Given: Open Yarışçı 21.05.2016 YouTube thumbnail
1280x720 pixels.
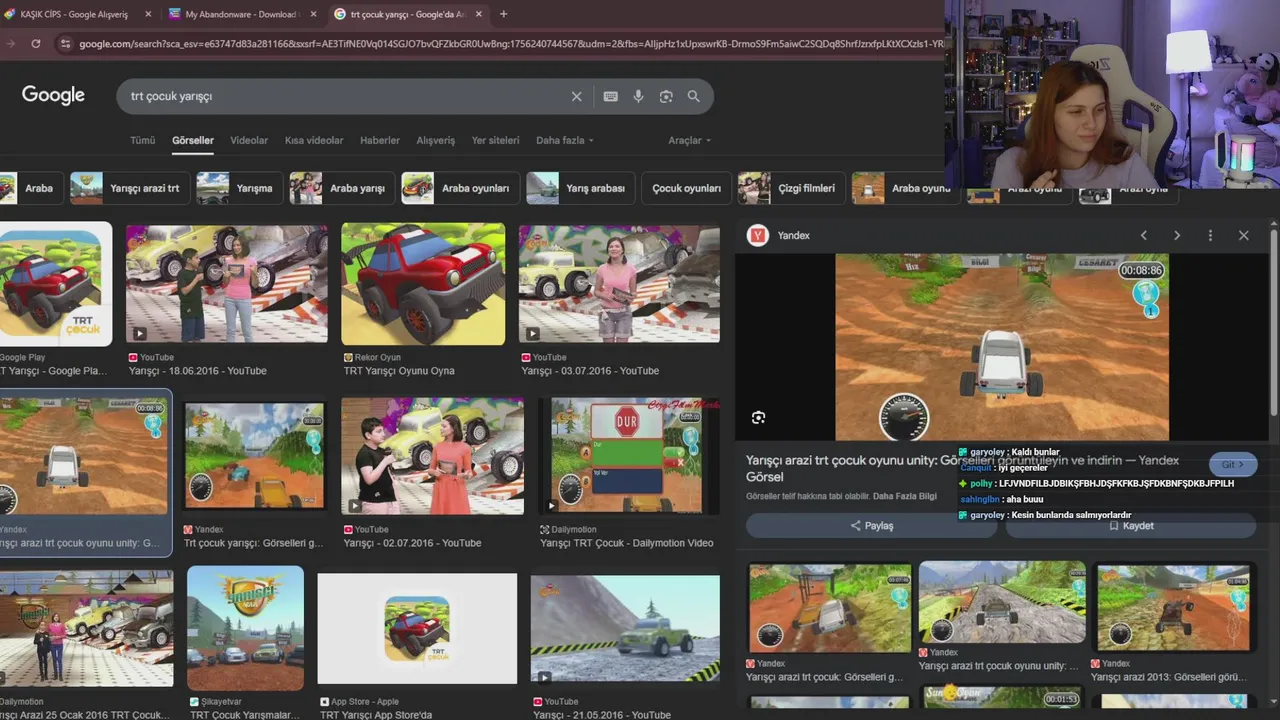Looking at the screenshot, I should [625, 629].
